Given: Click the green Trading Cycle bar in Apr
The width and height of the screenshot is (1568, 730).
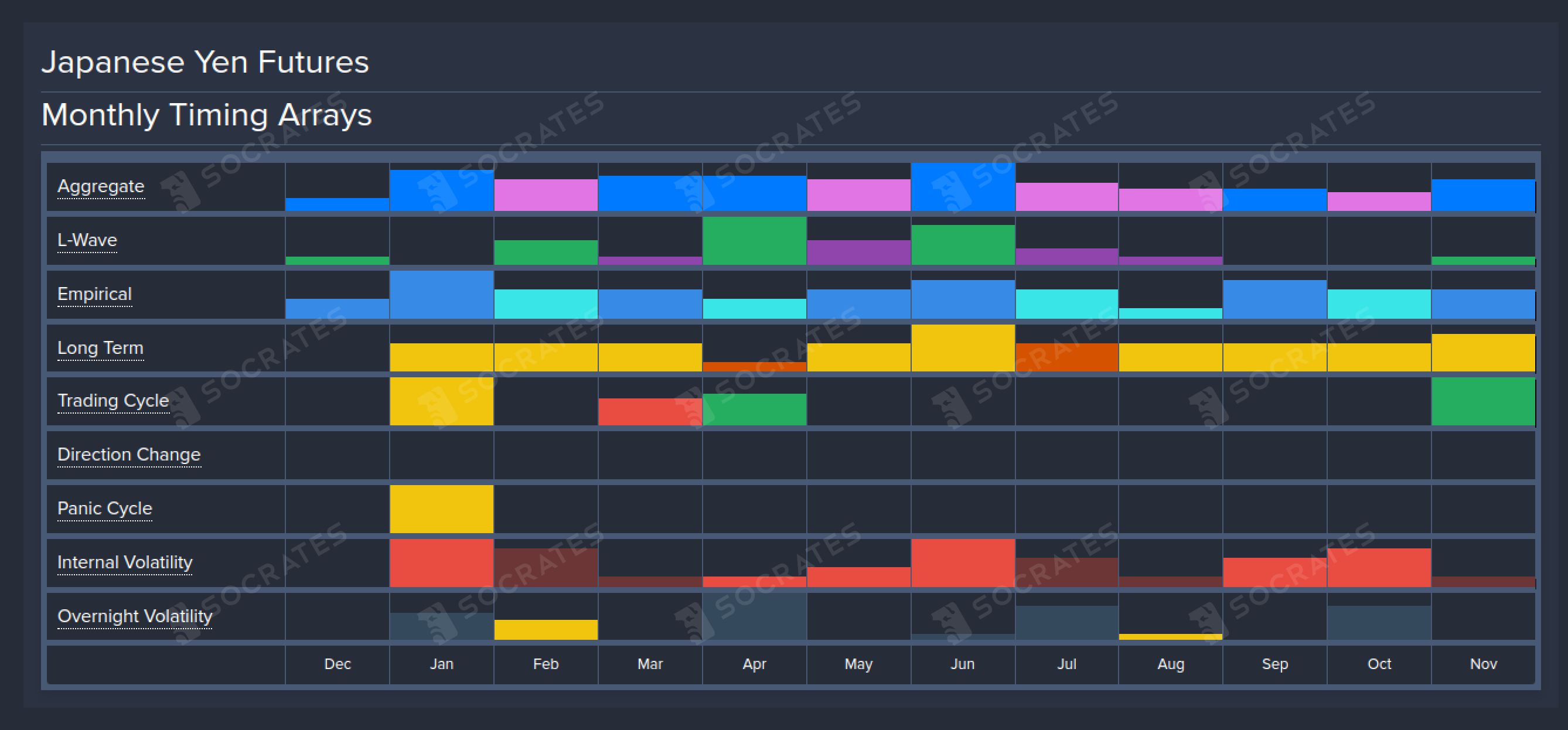Looking at the screenshot, I should (x=754, y=409).
